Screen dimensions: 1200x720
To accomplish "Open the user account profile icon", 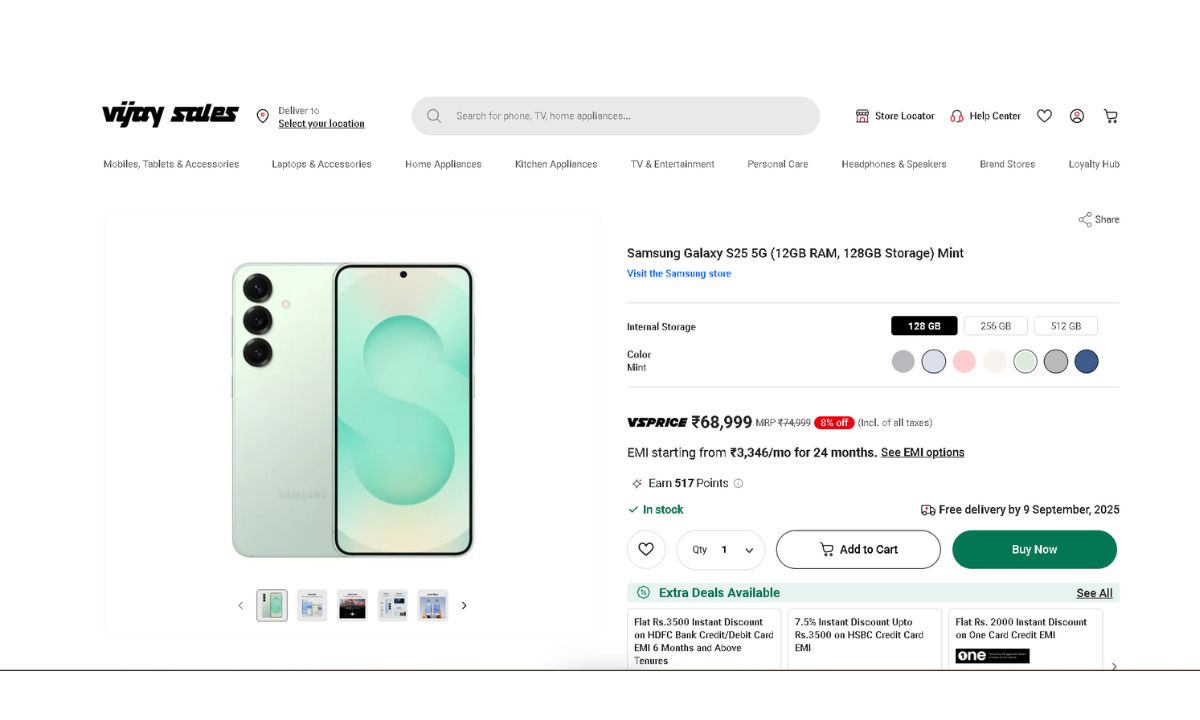I will tap(1077, 116).
